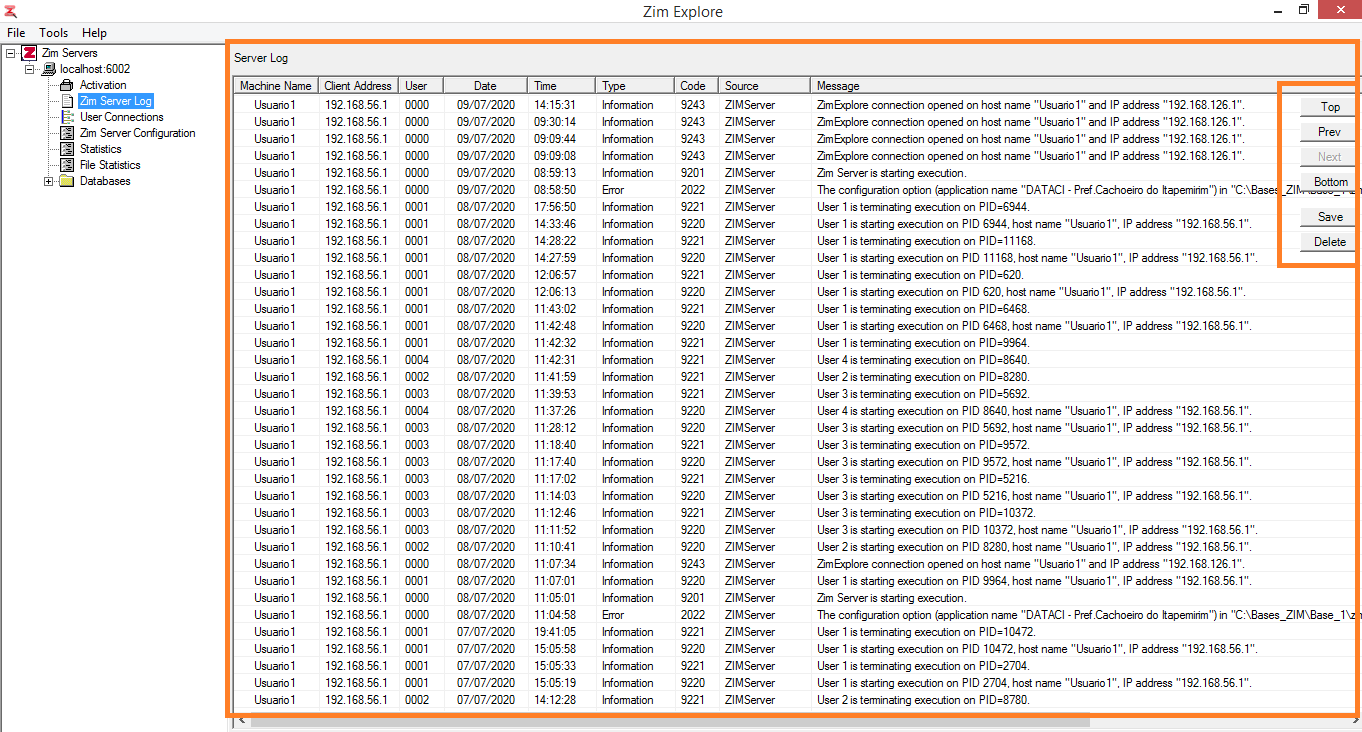Viewport: 1362px width, 732px height.
Task: Select the log row timed 19:41:05
Action: pos(795,632)
